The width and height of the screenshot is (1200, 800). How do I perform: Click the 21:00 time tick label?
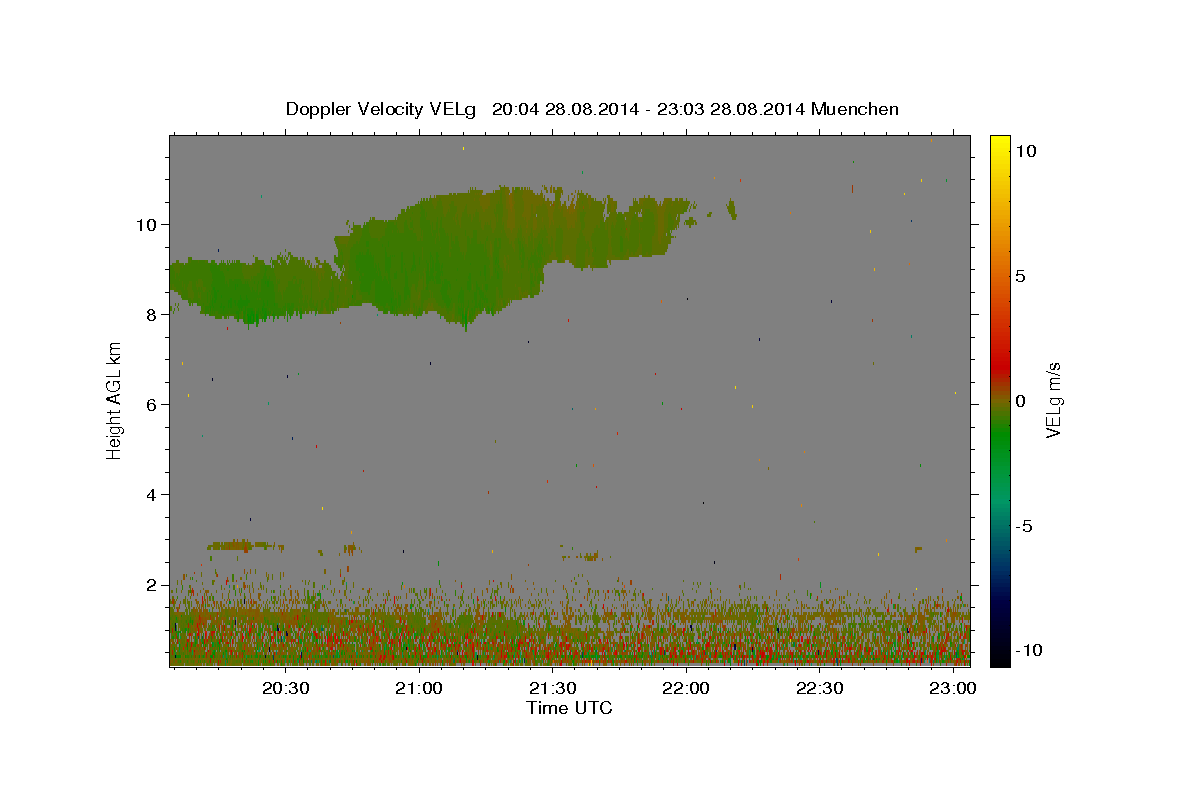(x=419, y=689)
